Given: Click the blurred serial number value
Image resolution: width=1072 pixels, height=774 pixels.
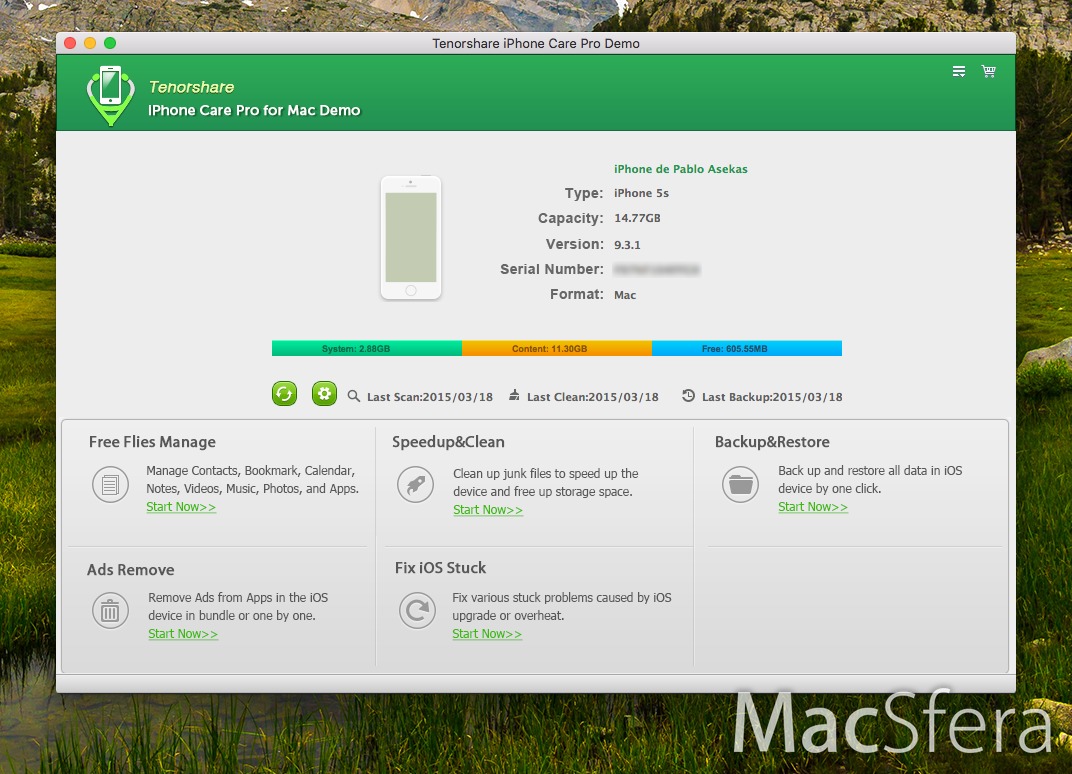Looking at the screenshot, I should tap(656, 270).
